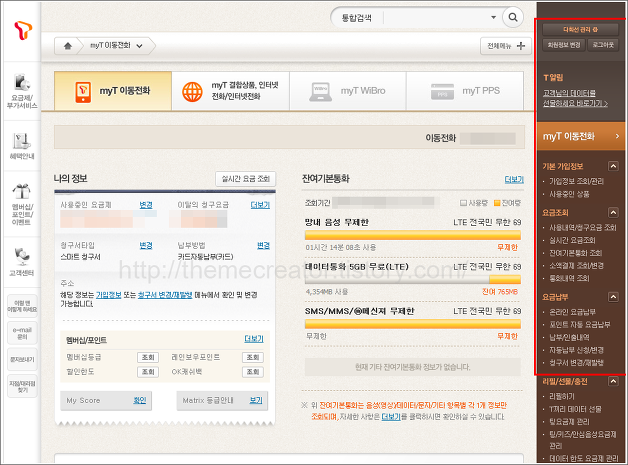The width and height of the screenshot is (628, 465).
Task: Click 조회 for 멤버십등급
Action: click(148, 357)
